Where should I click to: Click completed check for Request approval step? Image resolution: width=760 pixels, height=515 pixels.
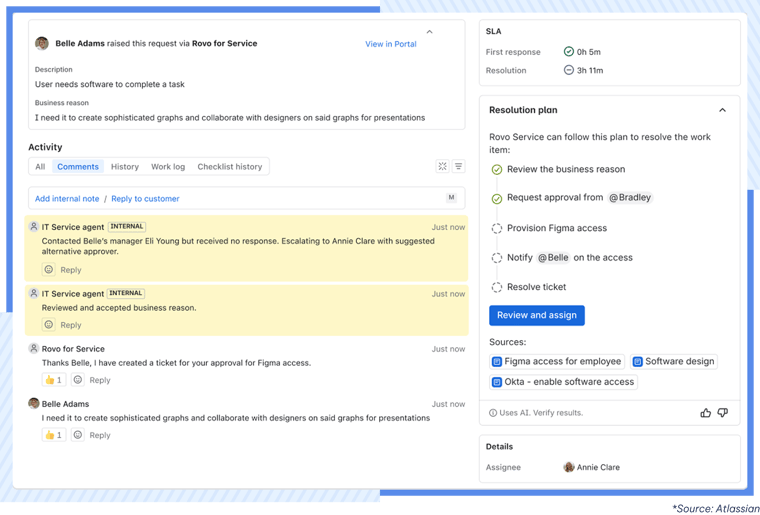pos(496,199)
